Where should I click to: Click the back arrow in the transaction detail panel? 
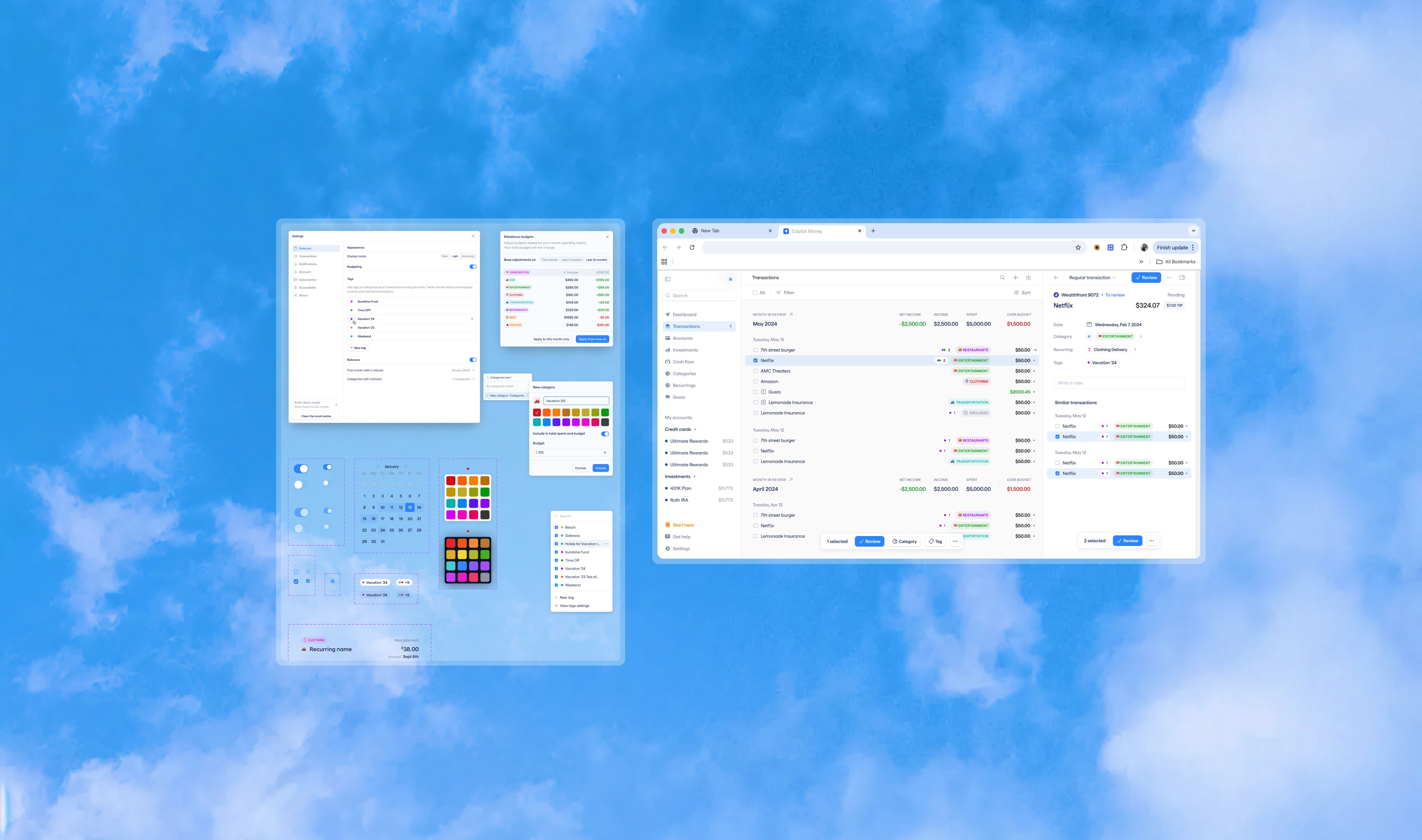pos(1056,277)
